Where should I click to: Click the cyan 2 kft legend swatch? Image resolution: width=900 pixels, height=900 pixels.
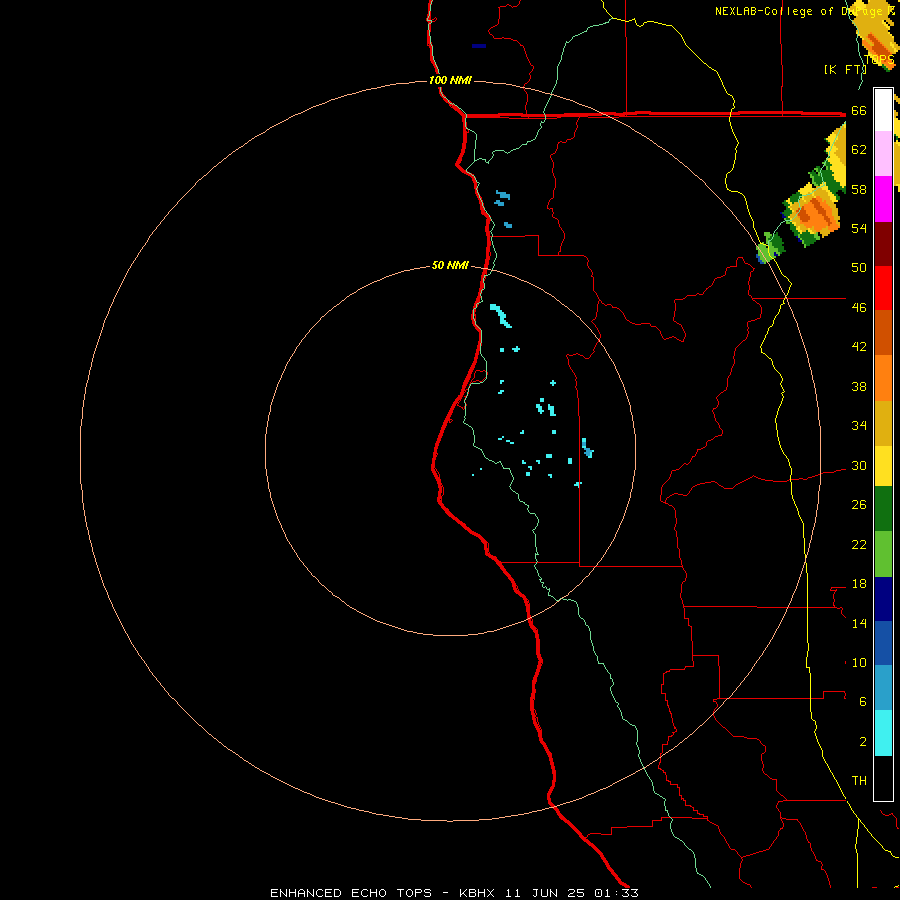tap(883, 733)
